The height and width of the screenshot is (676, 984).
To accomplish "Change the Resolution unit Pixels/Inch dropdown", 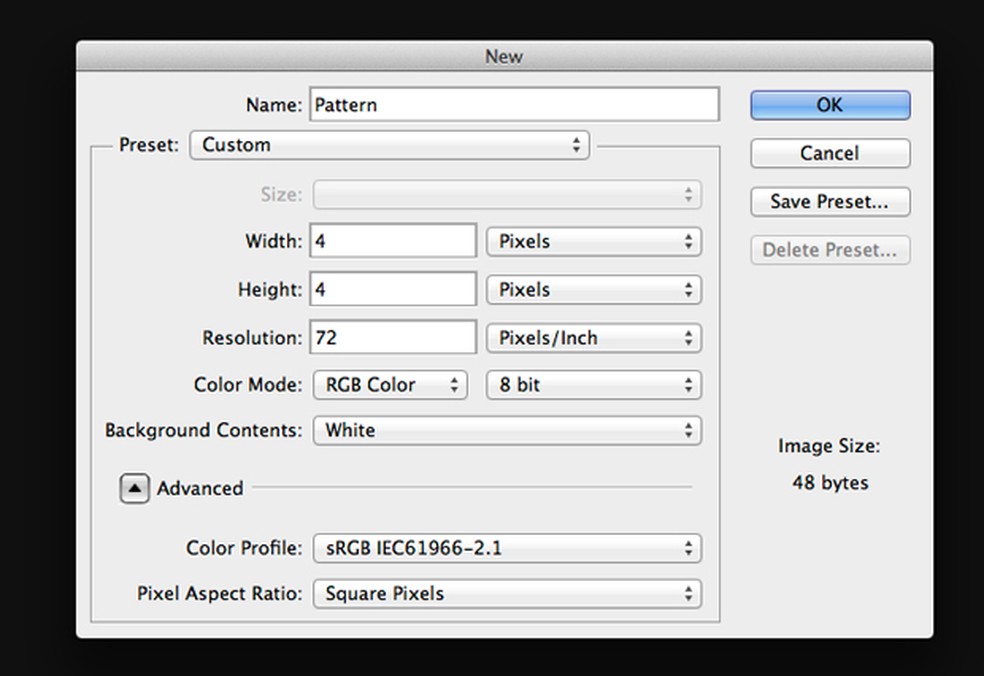I will click(594, 338).
